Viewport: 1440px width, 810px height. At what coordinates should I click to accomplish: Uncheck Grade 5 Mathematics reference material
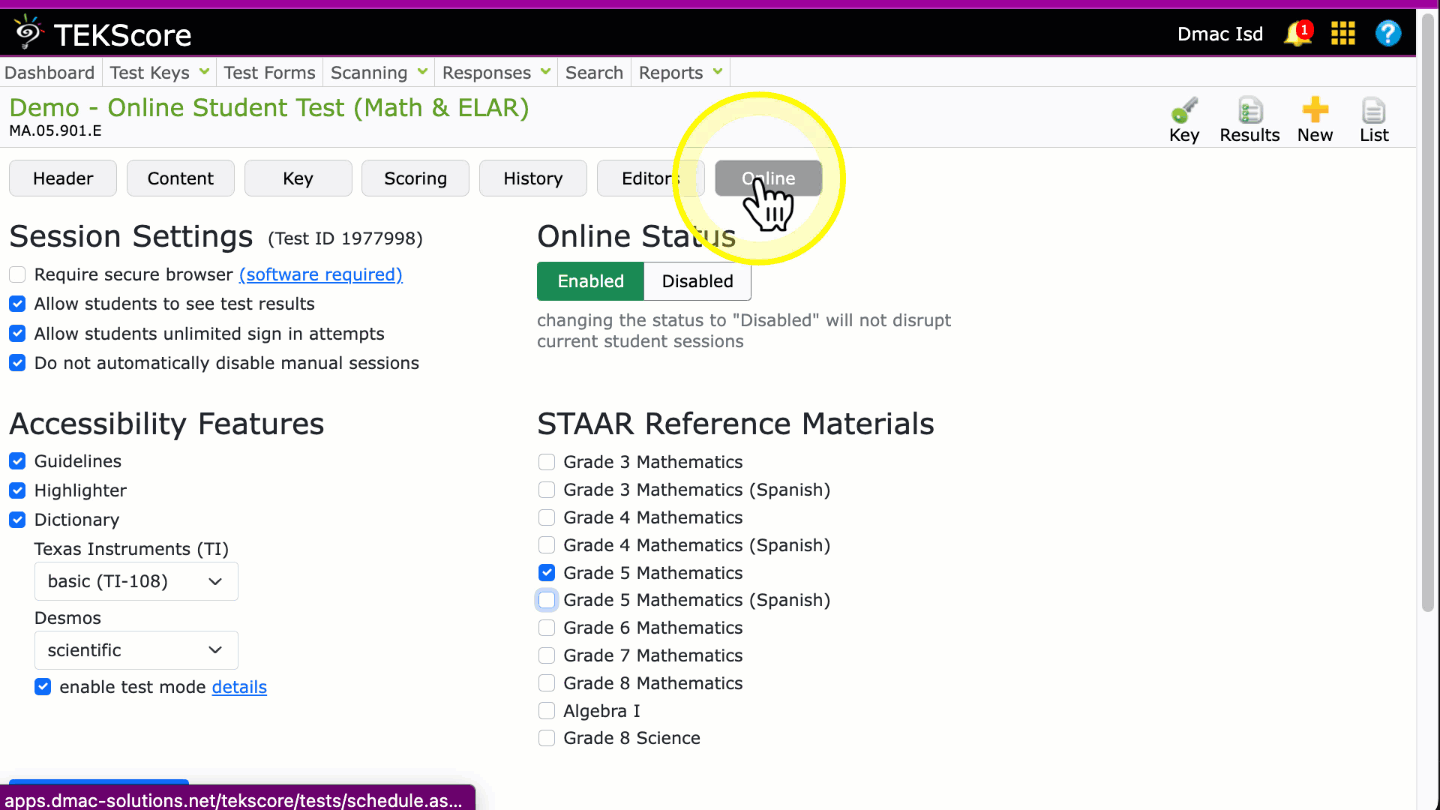click(546, 573)
